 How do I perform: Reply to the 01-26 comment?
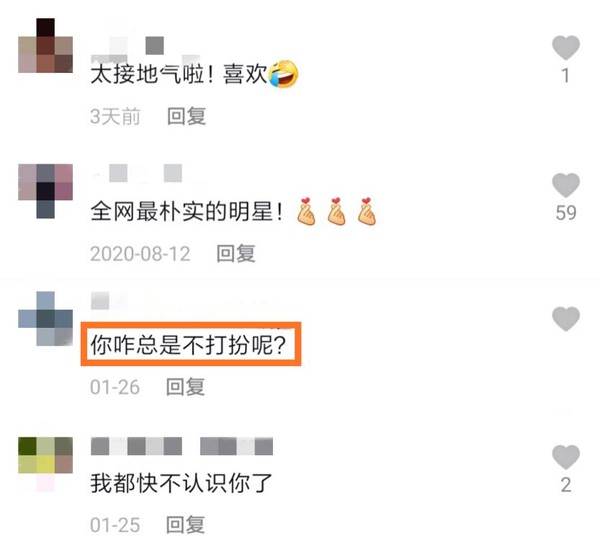(x=185, y=387)
